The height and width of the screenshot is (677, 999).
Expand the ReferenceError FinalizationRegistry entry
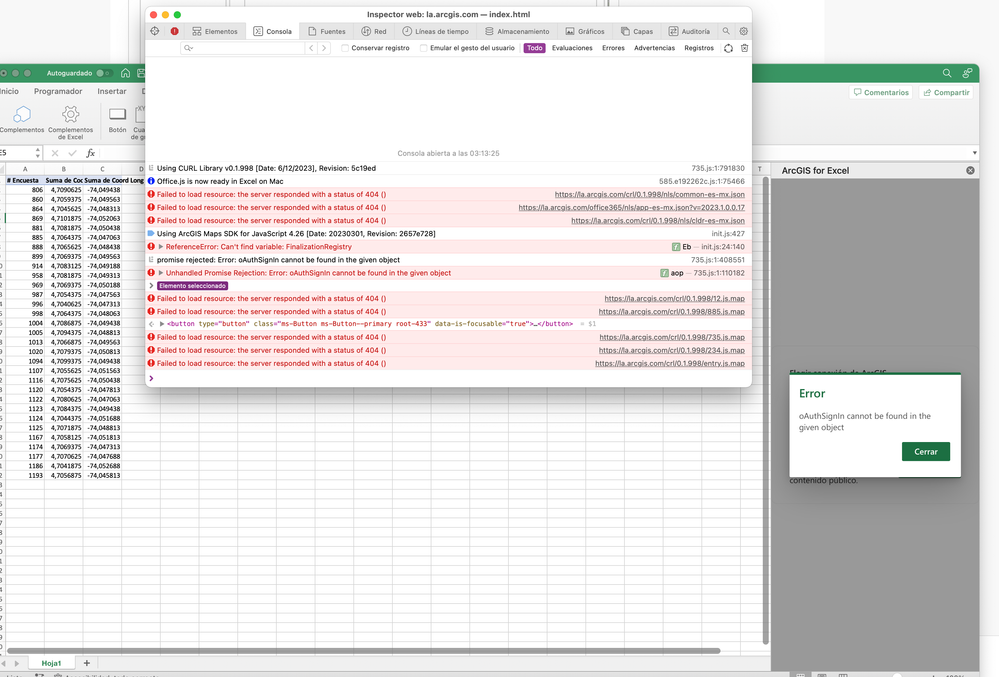[x=161, y=246]
